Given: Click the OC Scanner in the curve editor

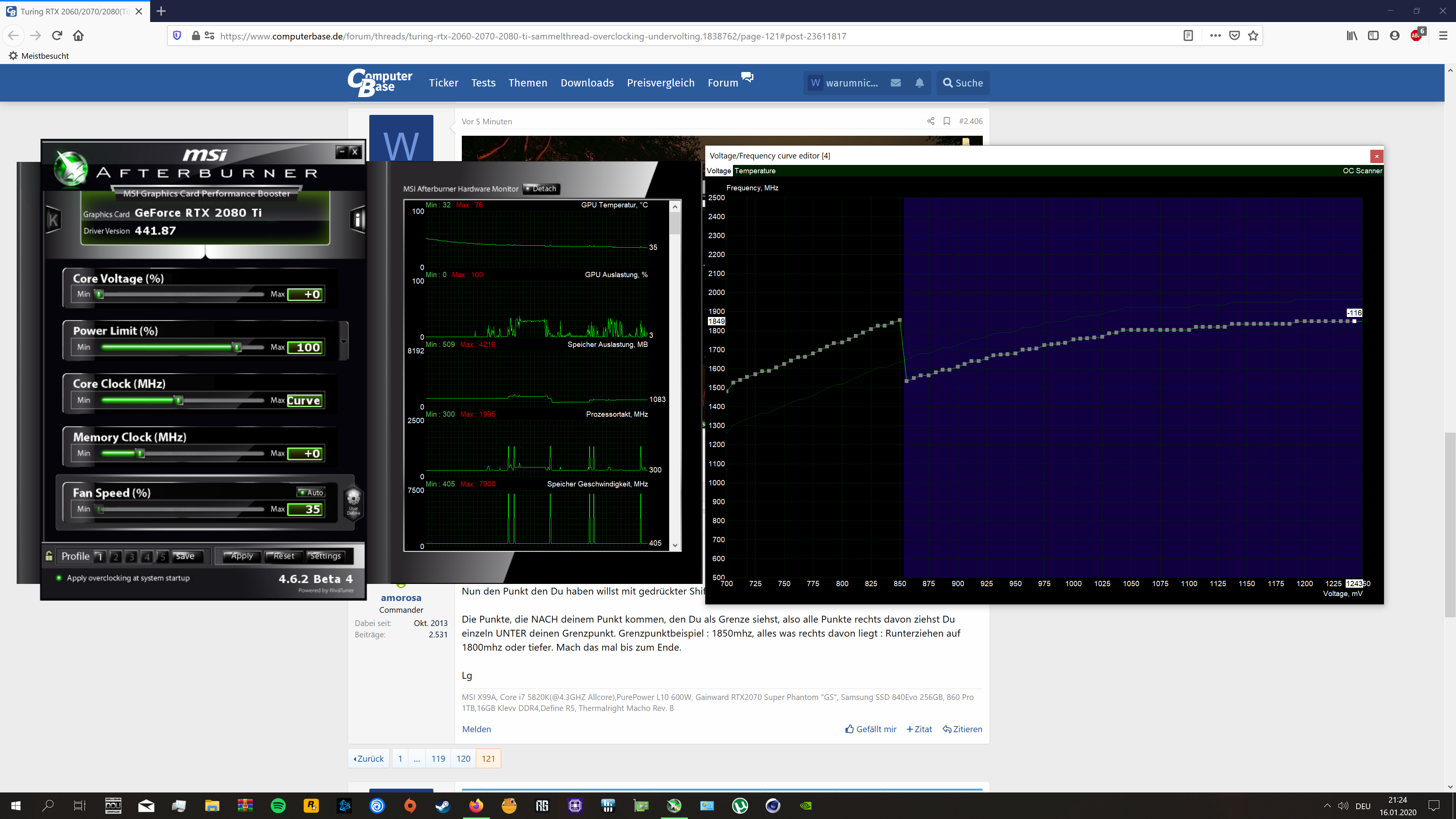Looking at the screenshot, I should [x=1362, y=171].
